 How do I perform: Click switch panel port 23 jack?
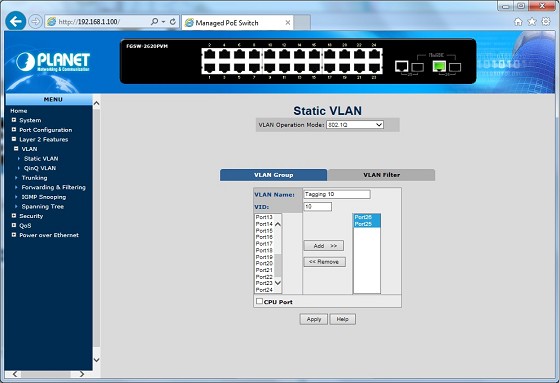[x=374, y=68]
